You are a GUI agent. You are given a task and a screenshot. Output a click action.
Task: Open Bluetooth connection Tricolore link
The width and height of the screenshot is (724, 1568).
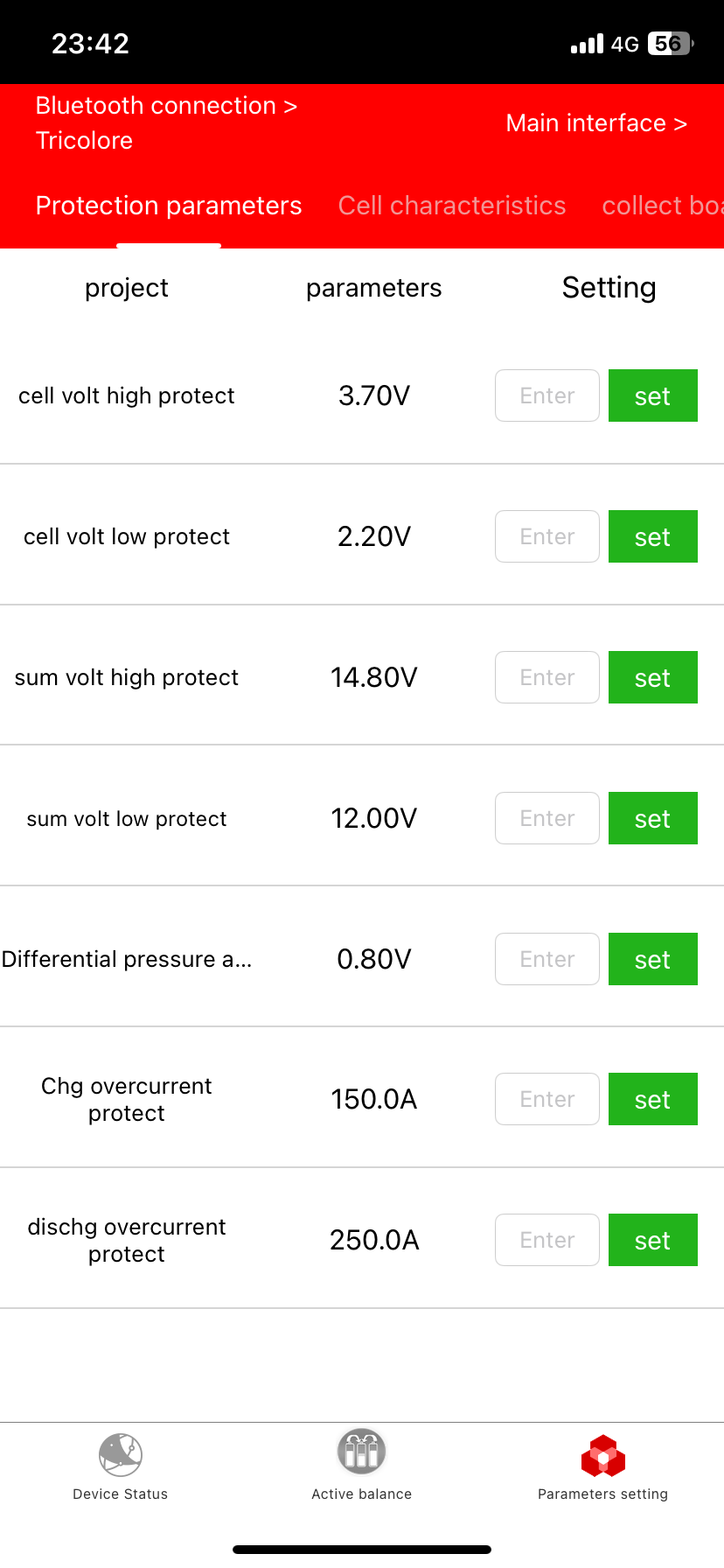coord(166,123)
